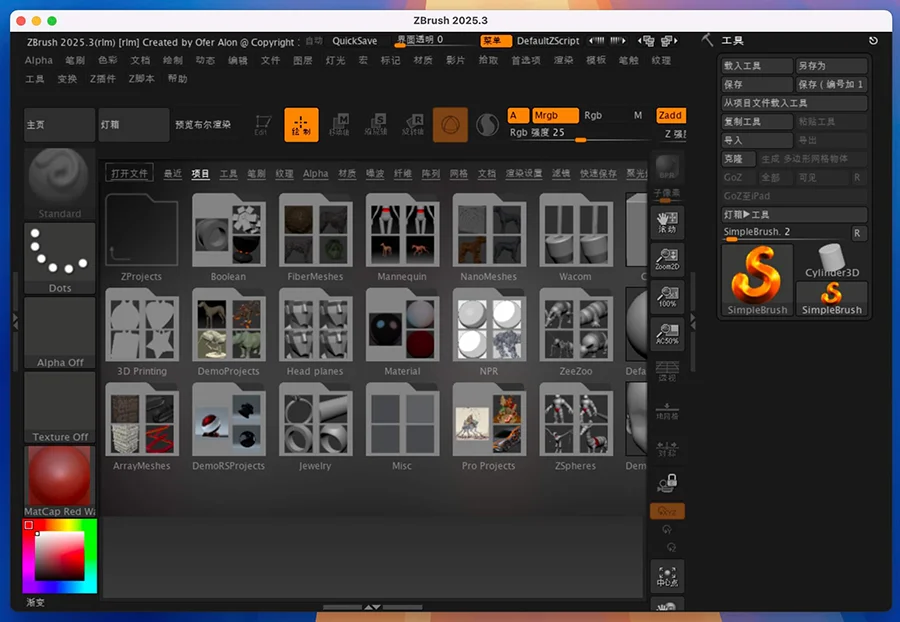Click the 100% actual size icon
900x622 pixels.
click(x=667, y=296)
